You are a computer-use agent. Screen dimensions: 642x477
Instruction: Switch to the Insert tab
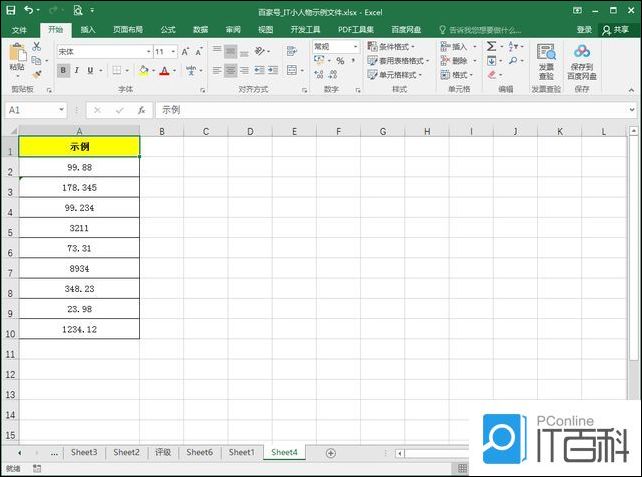(88, 30)
